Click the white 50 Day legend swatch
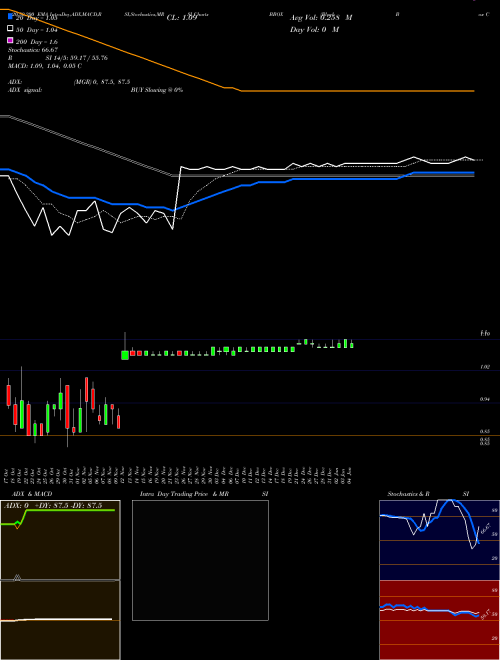This screenshot has height=660, width=500. click(x=10, y=29)
